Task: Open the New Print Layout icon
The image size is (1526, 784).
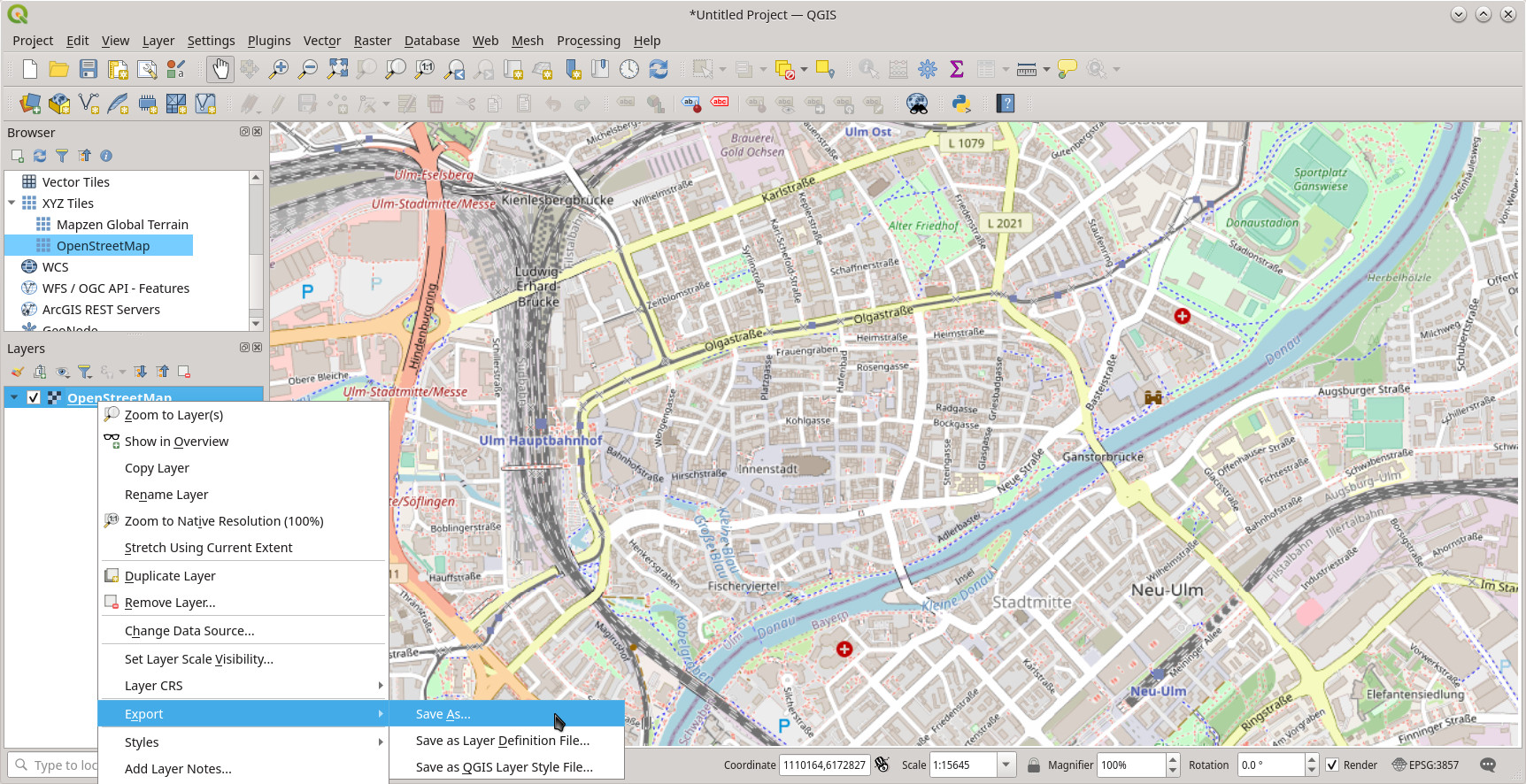Action: (118, 69)
